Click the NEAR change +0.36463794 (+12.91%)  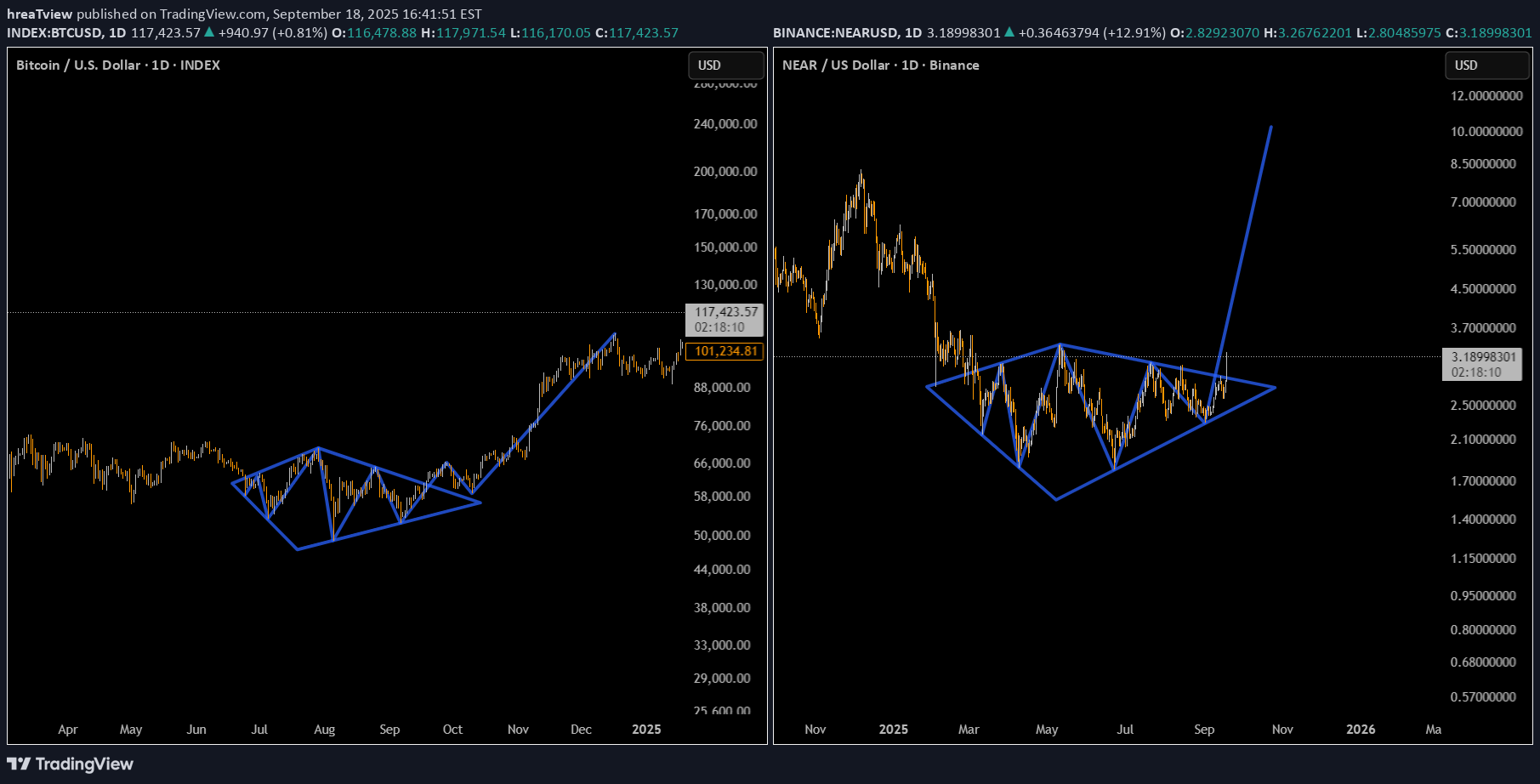[1092, 33]
